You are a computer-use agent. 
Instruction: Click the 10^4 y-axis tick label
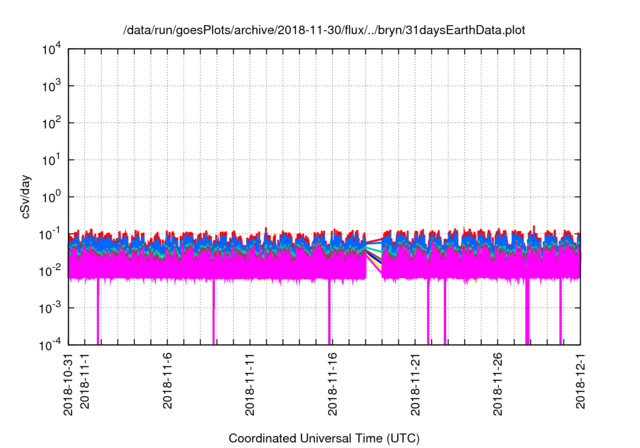tap(51, 50)
